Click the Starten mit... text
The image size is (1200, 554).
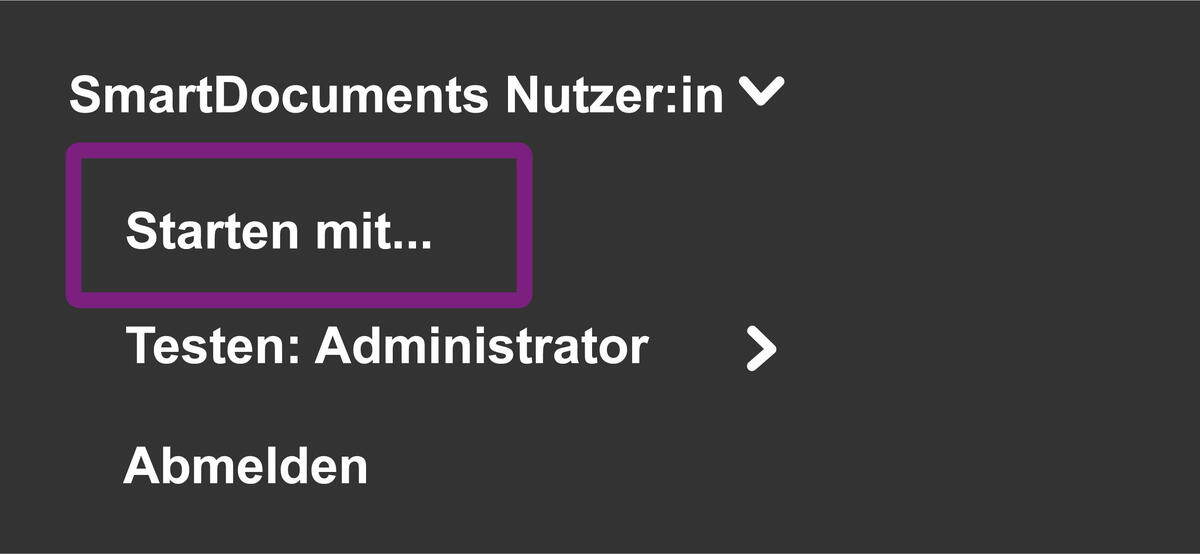(x=278, y=232)
